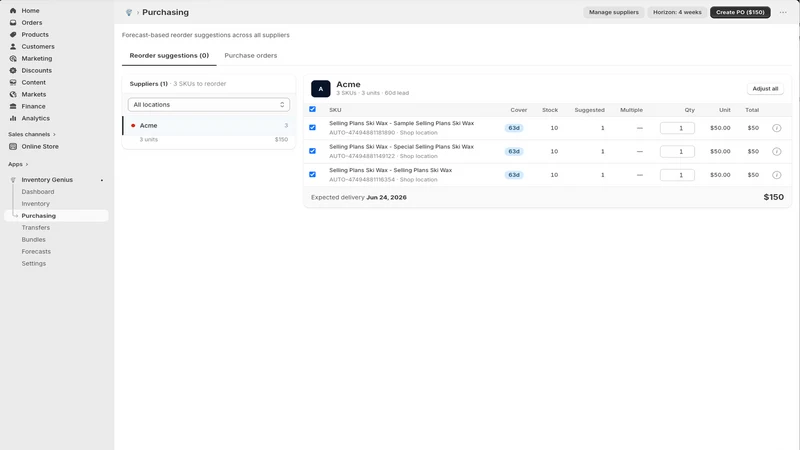The height and width of the screenshot is (450, 800).
Task: Click the Manage suppliers button
Action: tap(614, 12)
